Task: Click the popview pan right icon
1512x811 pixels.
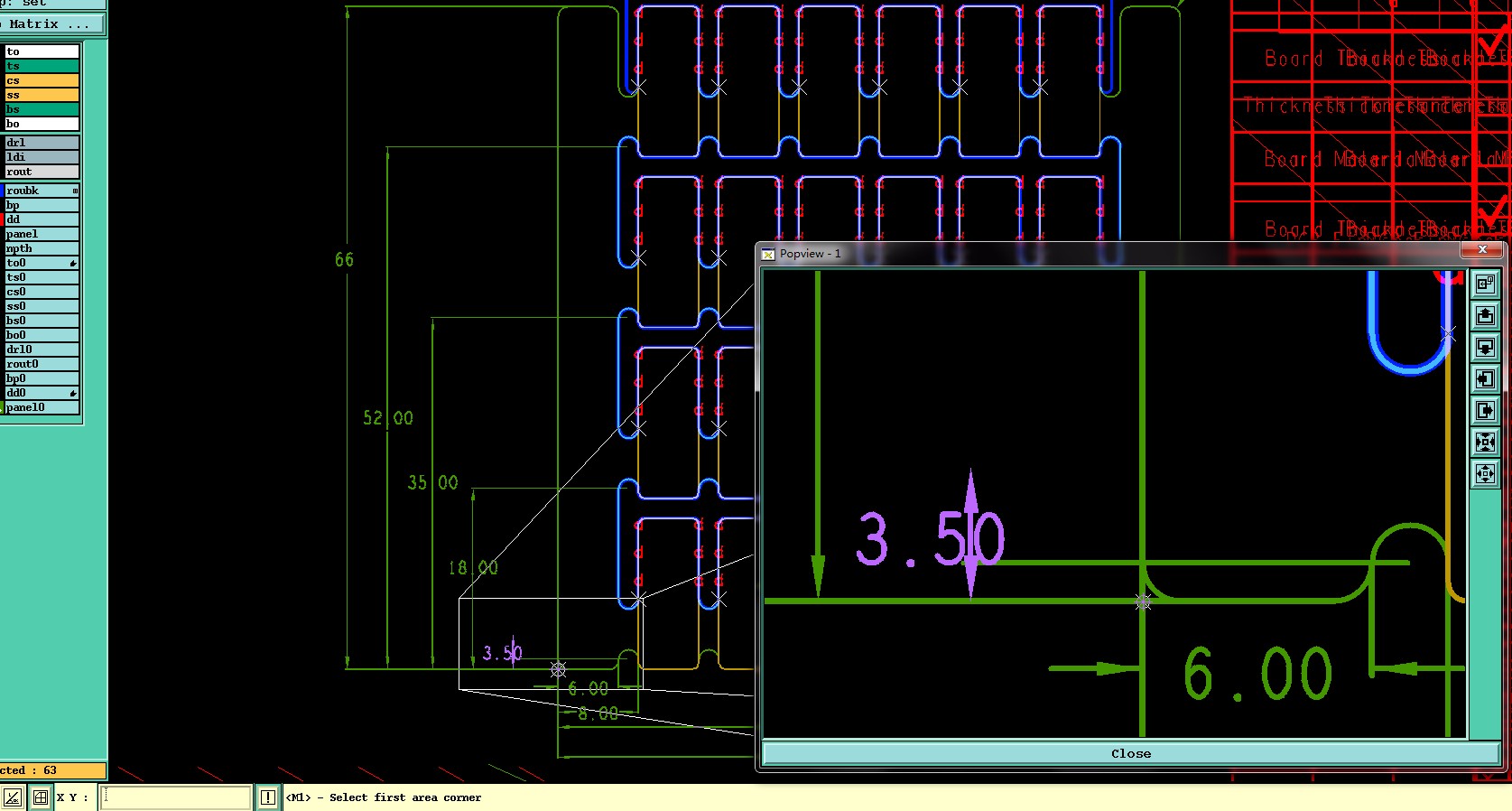Action: pos(1485,411)
